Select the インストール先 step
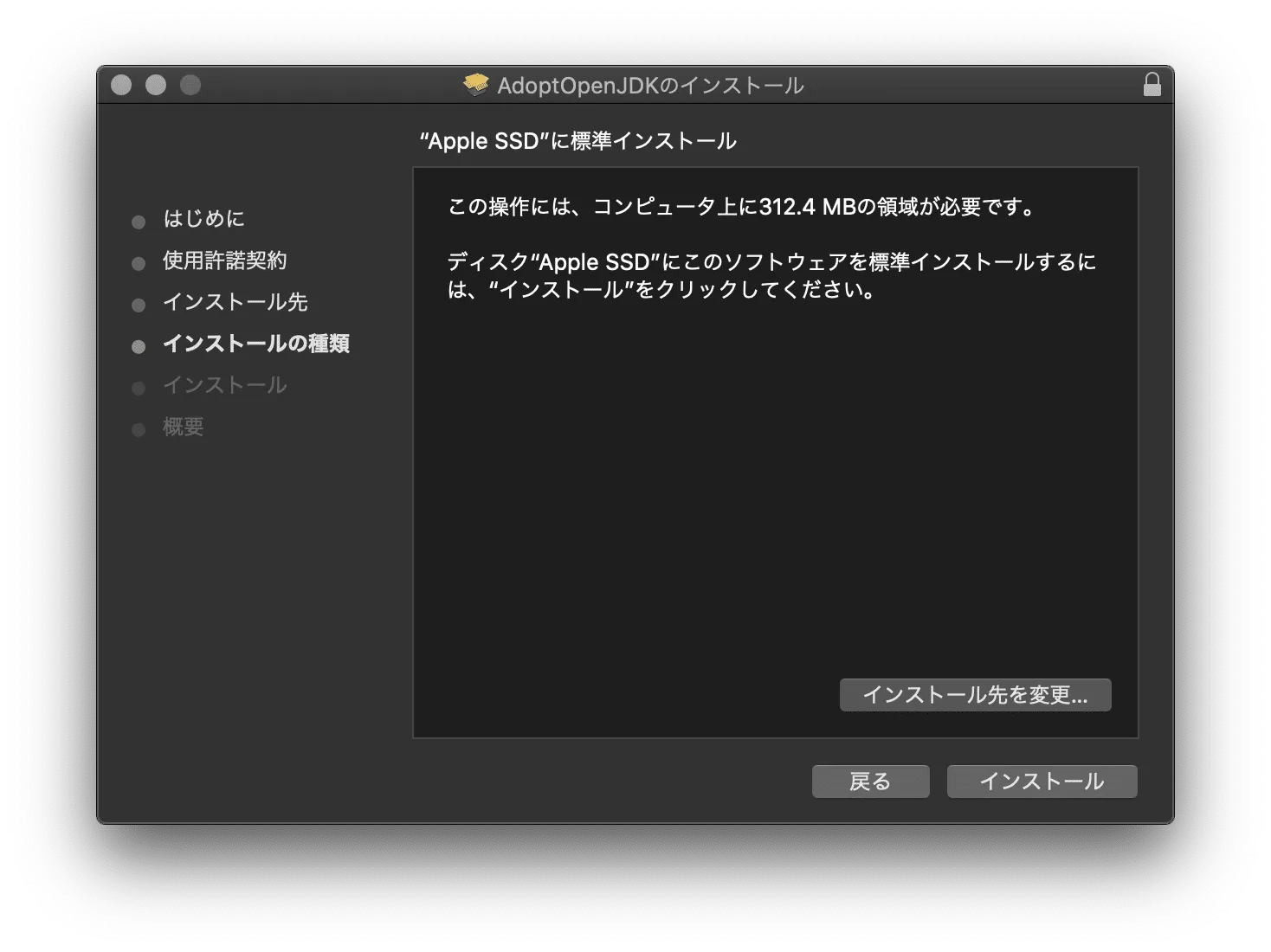Viewport: 1271px width, 952px height. coord(235,301)
